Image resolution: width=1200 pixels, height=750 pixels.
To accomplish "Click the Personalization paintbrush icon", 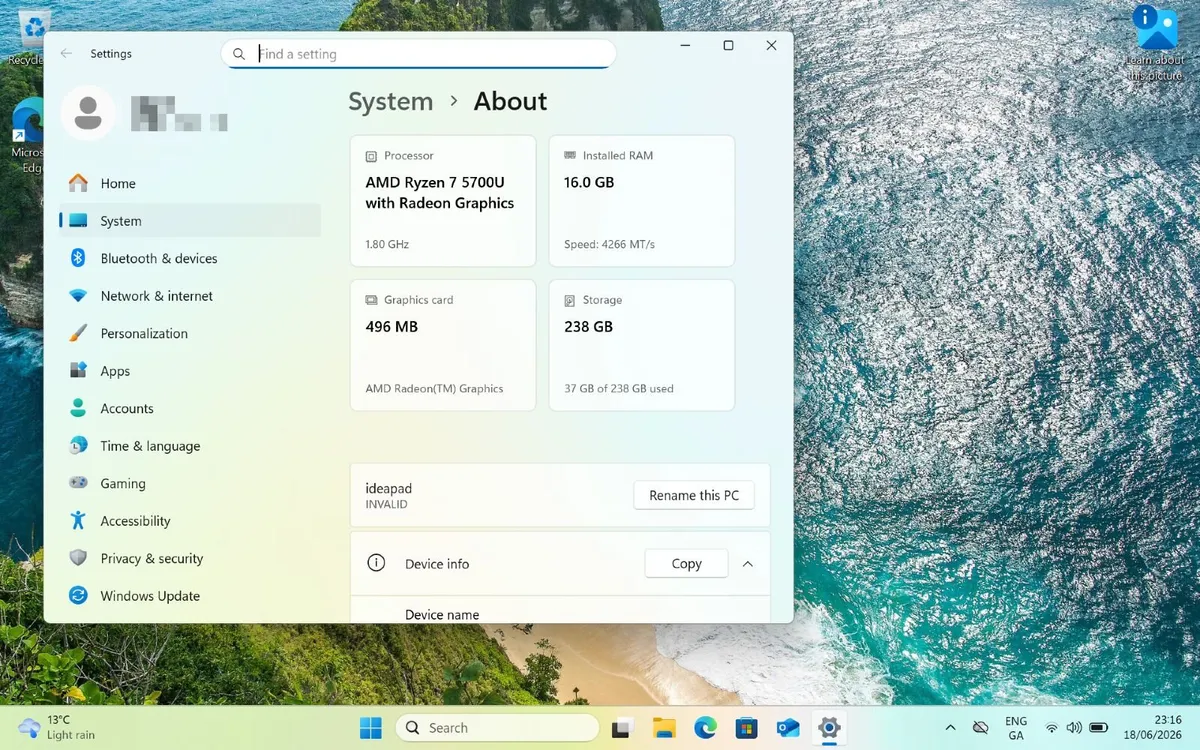I will (x=78, y=333).
